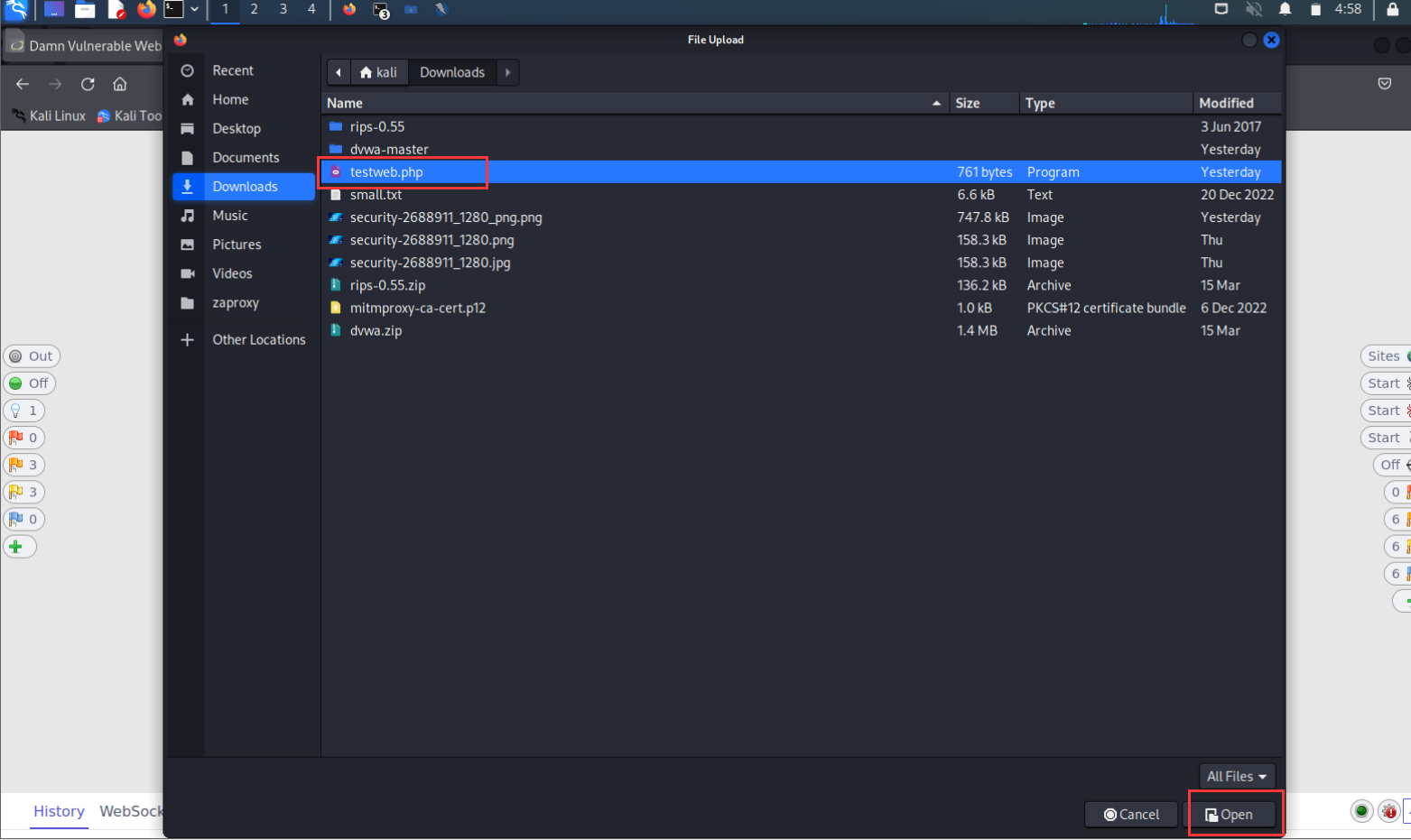Click the notifications bell icon
This screenshot has height=840, width=1411.
pyautogui.click(x=1285, y=9)
